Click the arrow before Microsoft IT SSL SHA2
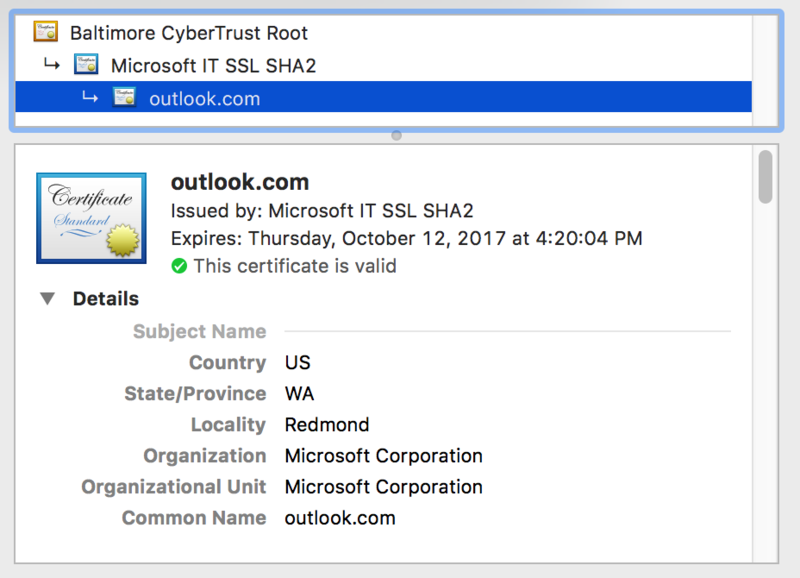This screenshot has width=800, height=578. pos(52,64)
